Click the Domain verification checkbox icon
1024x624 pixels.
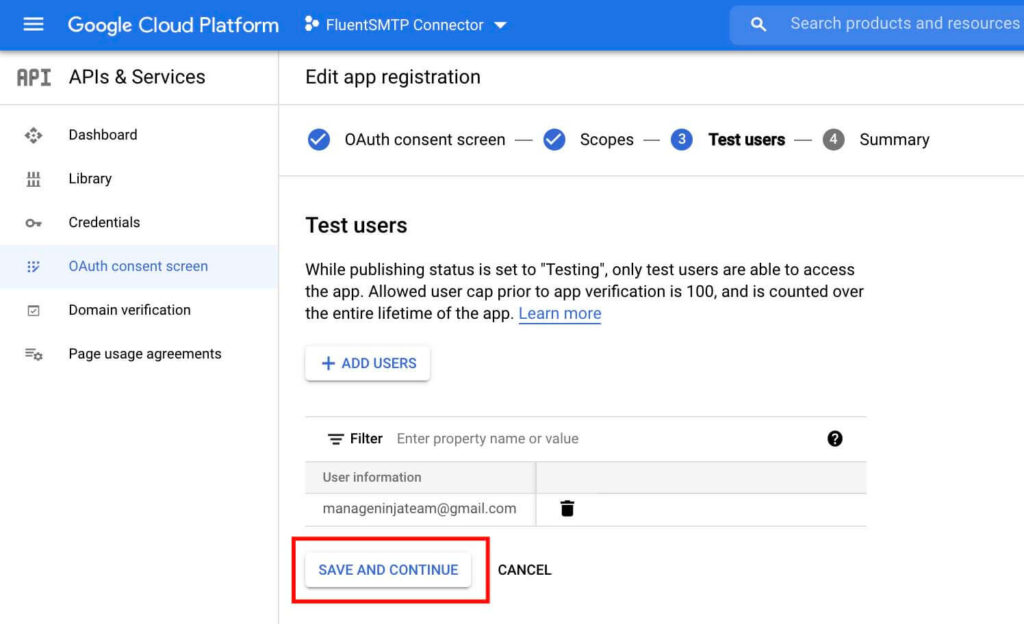click(33, 311)
